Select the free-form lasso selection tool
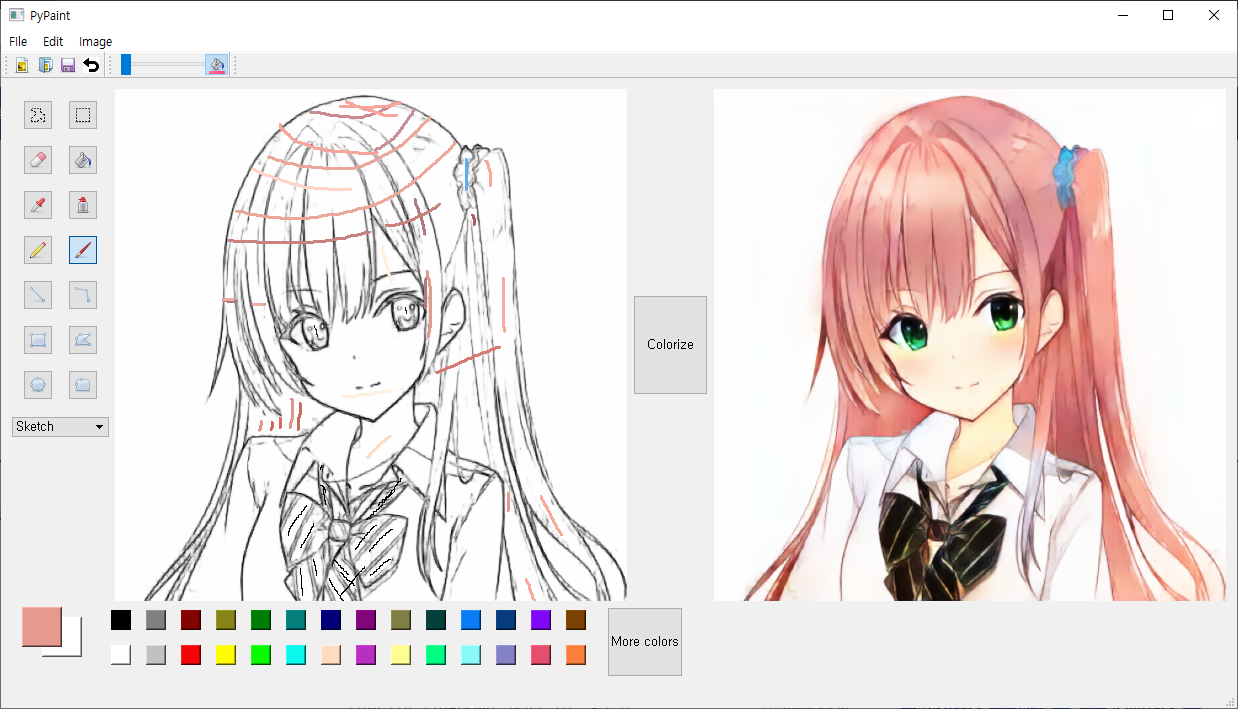The height and width of the screenshot is (709, 1238). (x=38, y=115)
